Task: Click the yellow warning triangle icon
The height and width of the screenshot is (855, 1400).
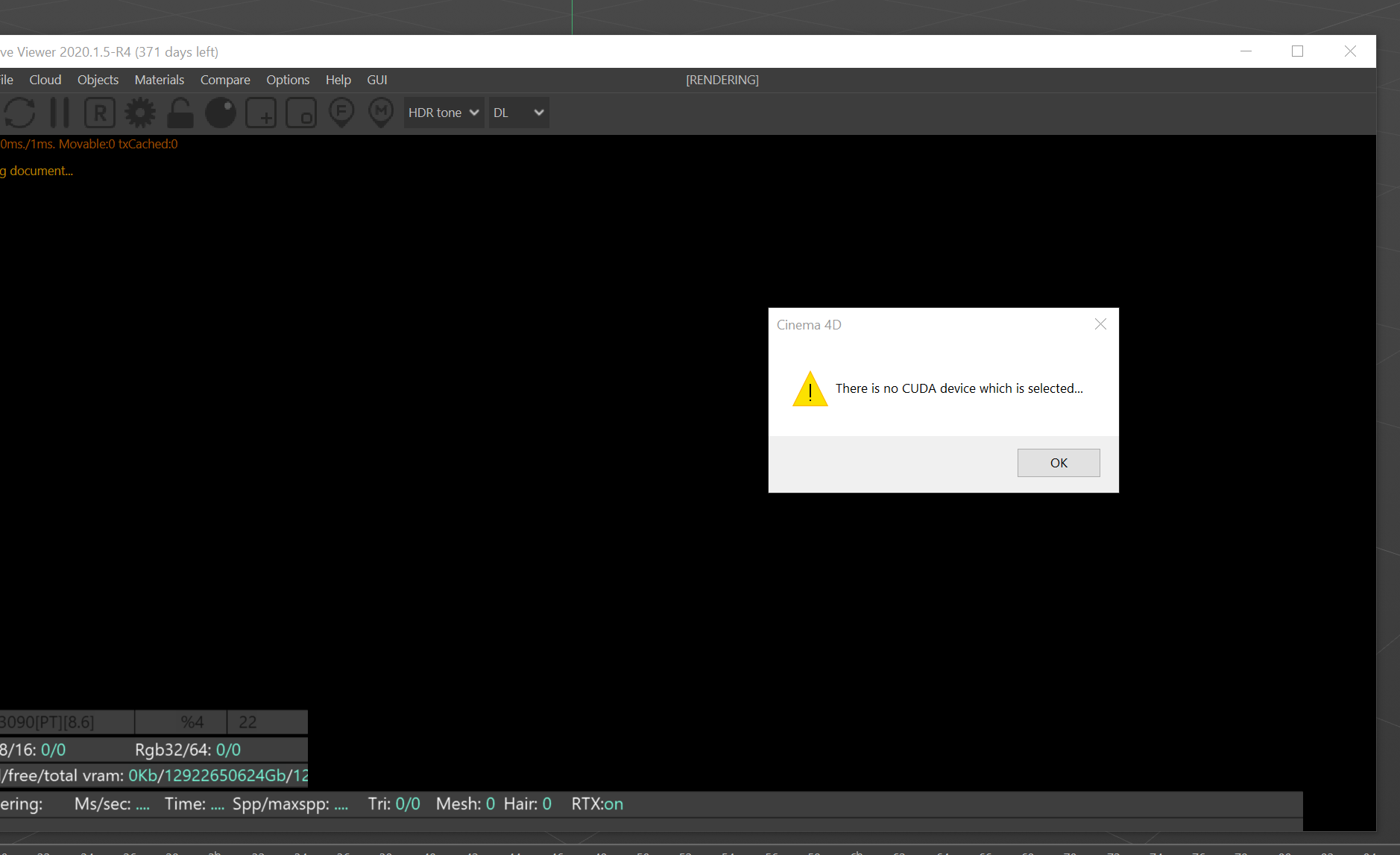Action: [810, 389]
